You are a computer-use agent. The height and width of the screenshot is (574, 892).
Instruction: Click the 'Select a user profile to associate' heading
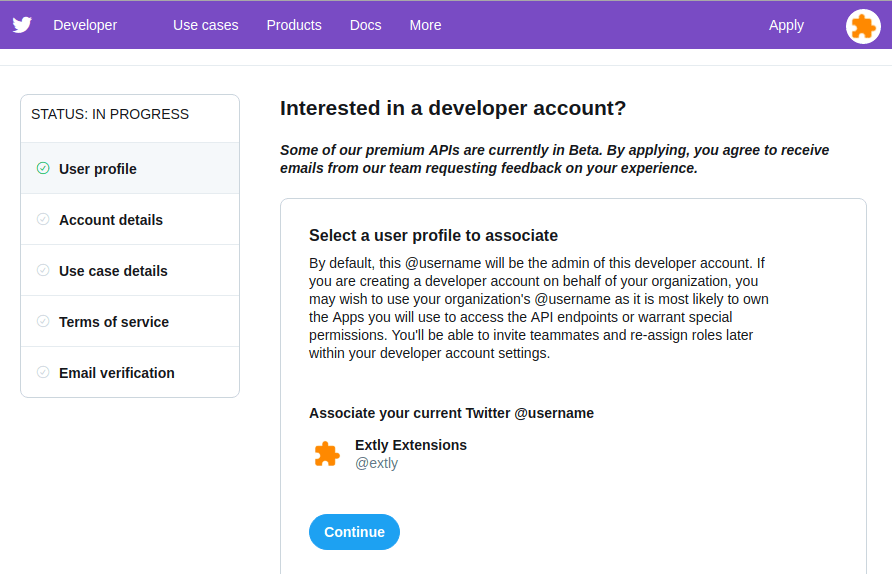[433, 236]
